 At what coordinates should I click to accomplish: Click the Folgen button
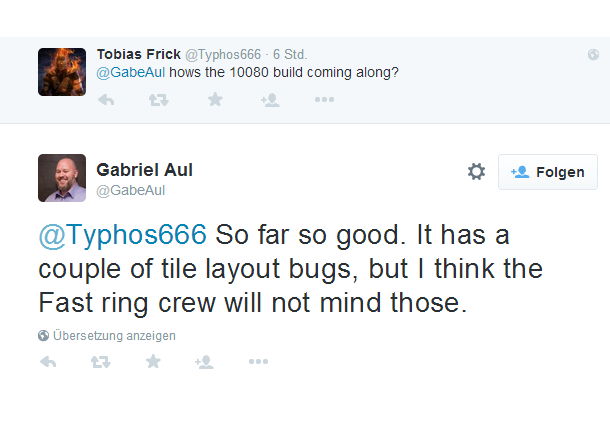pos(548,172)
